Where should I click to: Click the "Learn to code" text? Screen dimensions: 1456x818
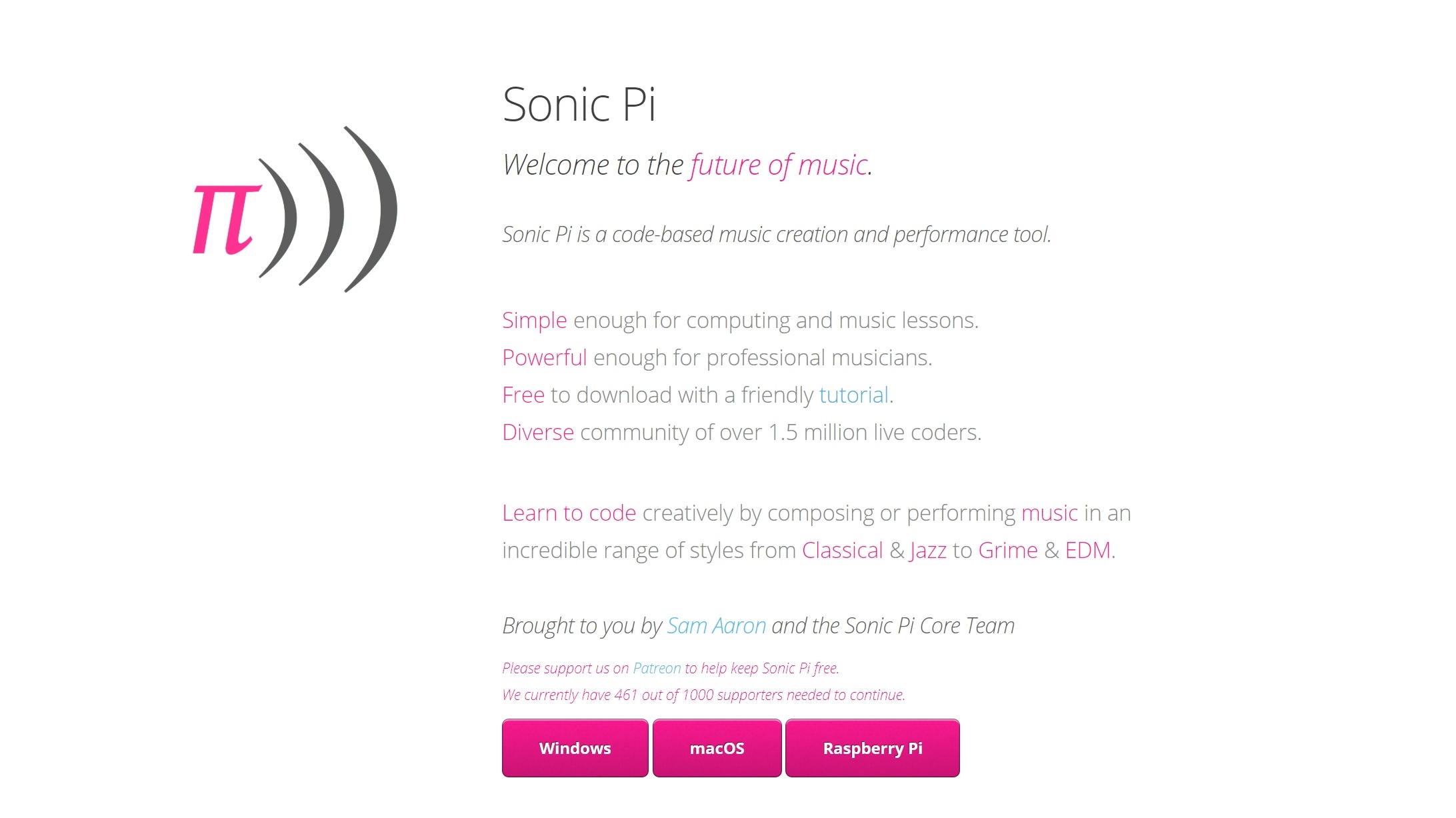pyautogui.click(x=569, y=513)
